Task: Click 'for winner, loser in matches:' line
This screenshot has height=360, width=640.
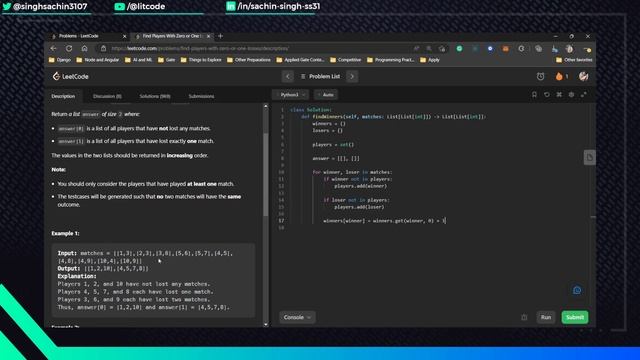Action: coord(352,172)
